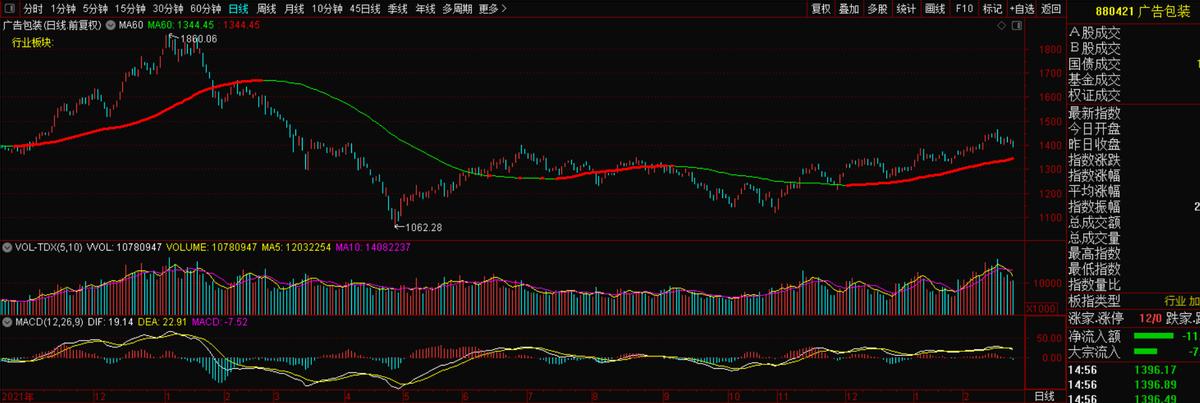Click the 叠加 overlay button
1200x403 pixels.
849,8
